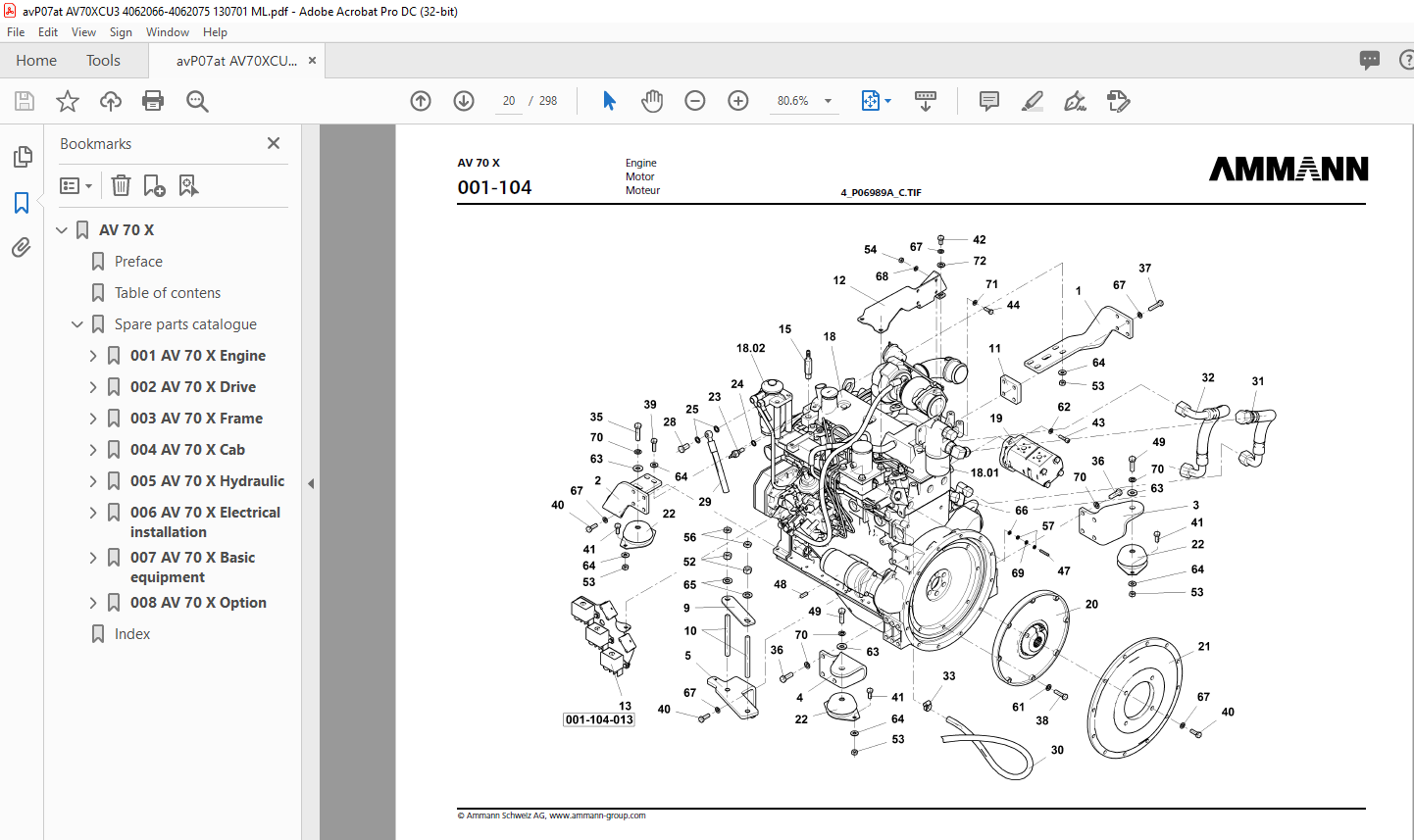
Task: Add document to starred favorites
Action: (x=68, y=101)
